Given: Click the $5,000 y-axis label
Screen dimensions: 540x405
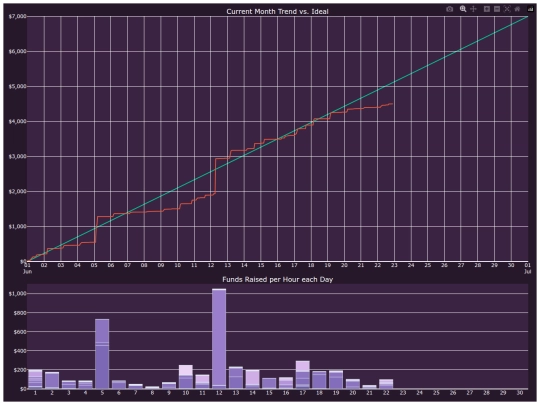Looking at the screenshot, I should (17, 86).
